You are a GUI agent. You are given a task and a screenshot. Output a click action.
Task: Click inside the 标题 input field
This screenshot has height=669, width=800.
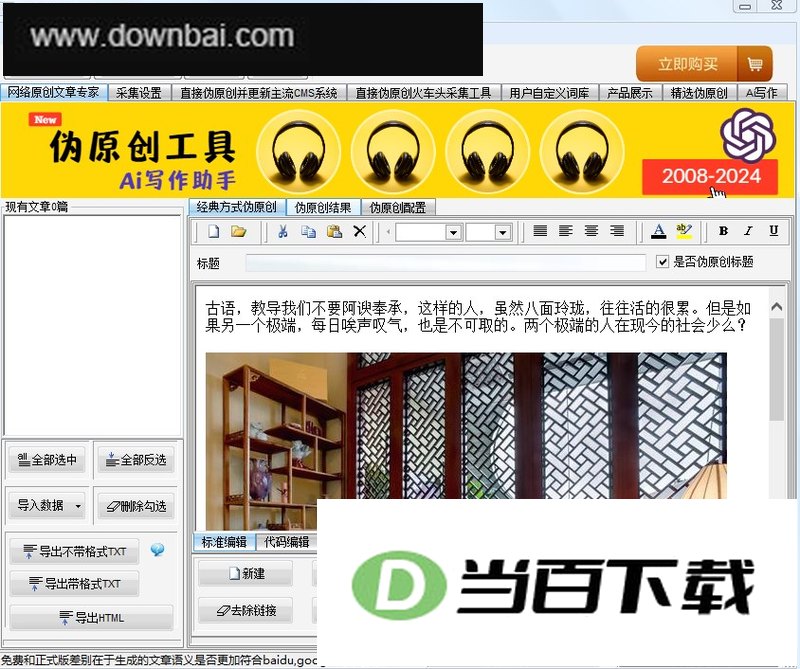click(x=445, y=263)
